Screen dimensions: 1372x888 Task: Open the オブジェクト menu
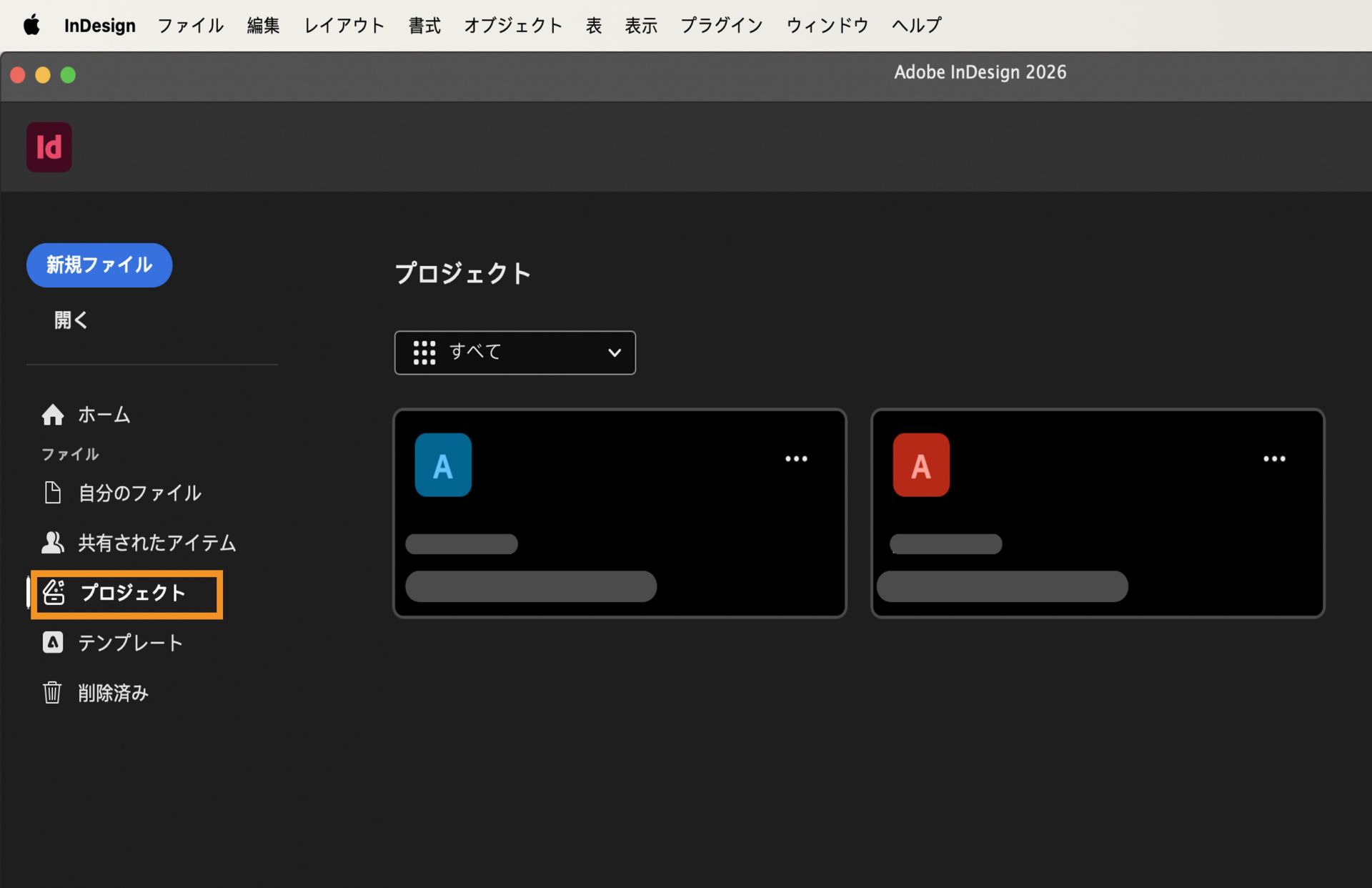(513, 25)
